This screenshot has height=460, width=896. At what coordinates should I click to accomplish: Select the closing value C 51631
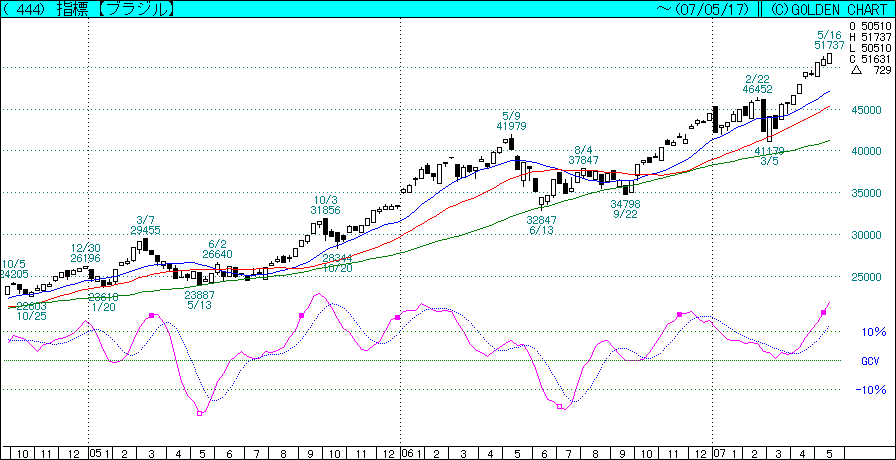[x=869, y=59]
